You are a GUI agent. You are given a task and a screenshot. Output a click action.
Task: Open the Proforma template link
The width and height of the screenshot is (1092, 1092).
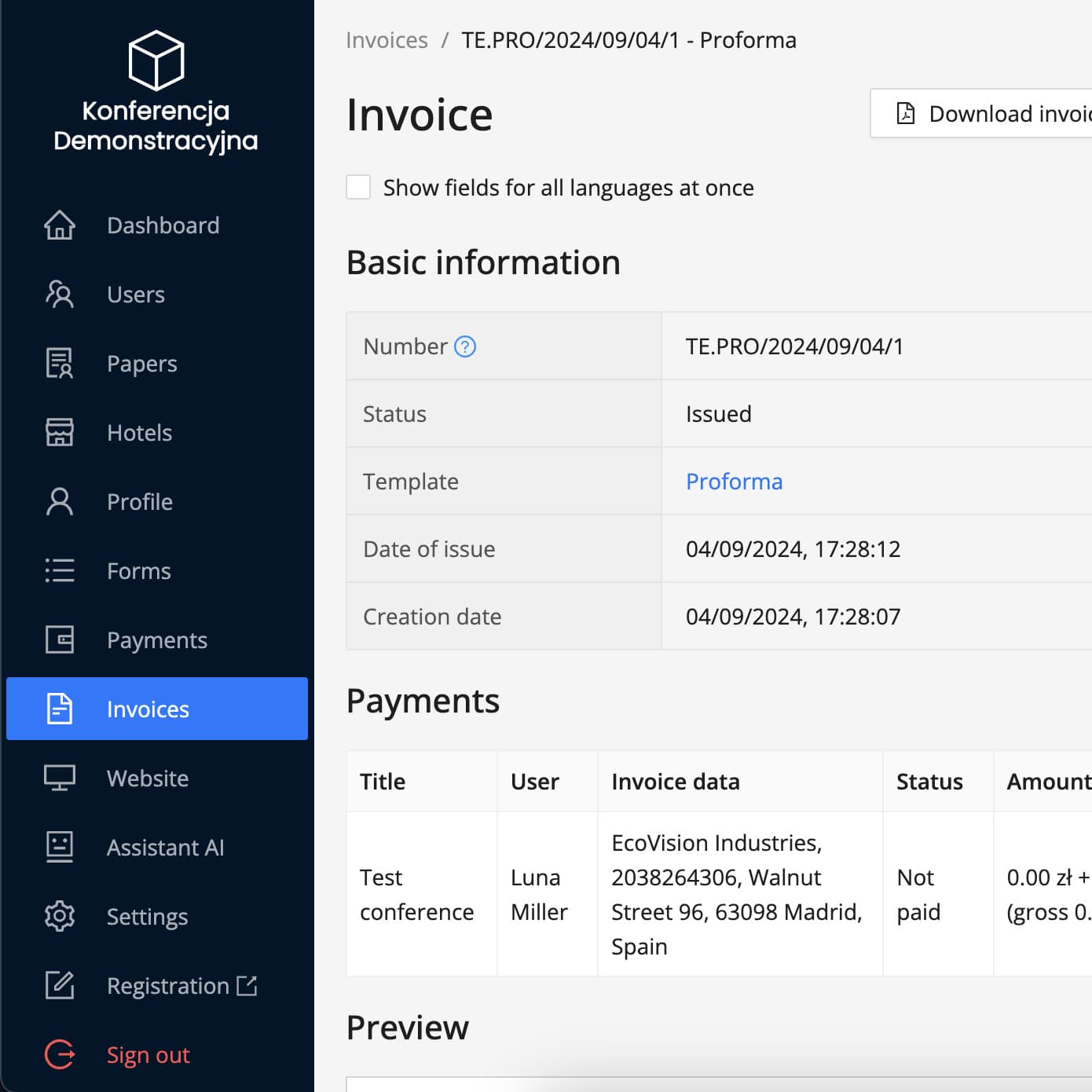click(x=734, y=482)
